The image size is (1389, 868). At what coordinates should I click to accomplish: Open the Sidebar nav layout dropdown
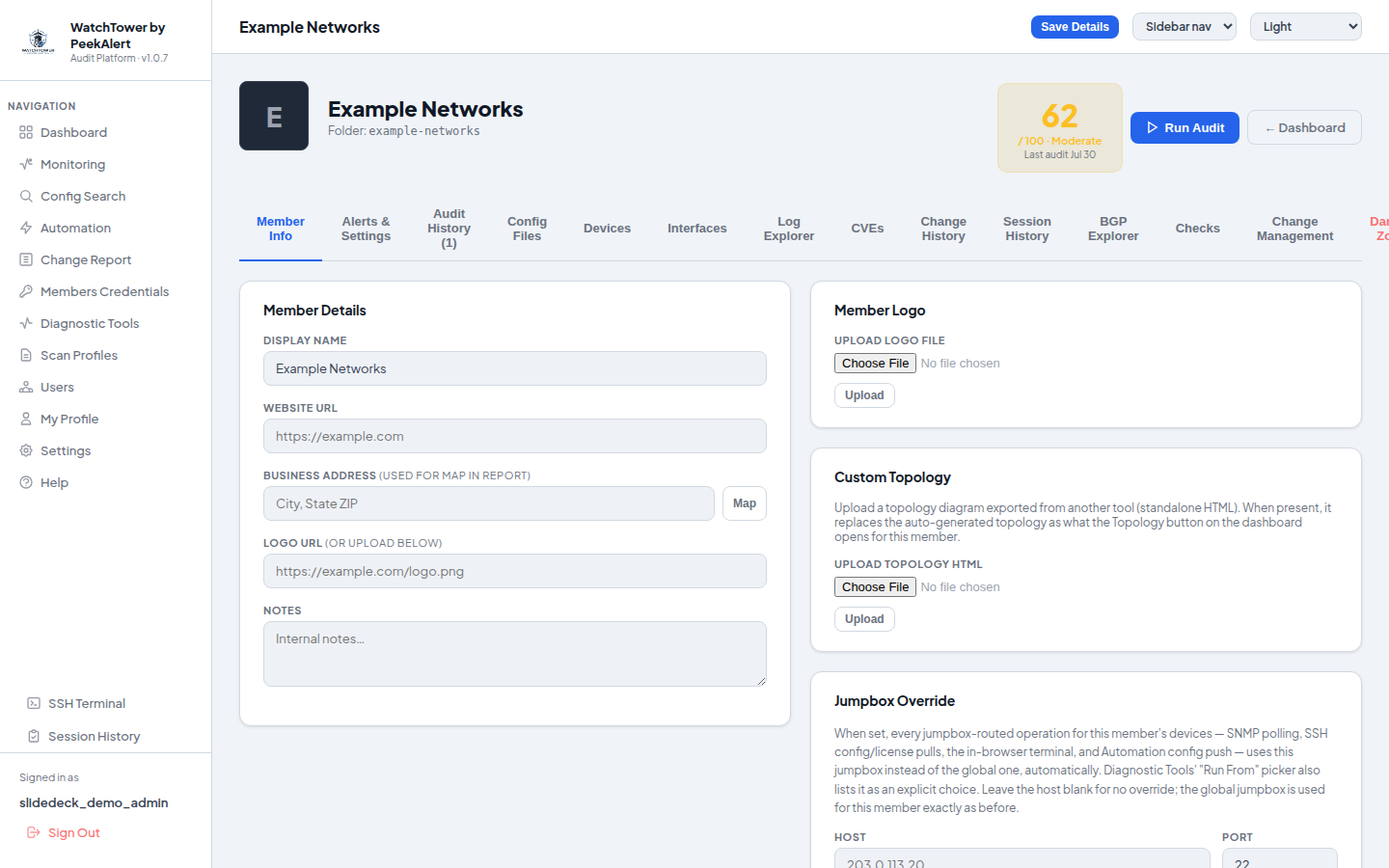tap(1185, 27)
